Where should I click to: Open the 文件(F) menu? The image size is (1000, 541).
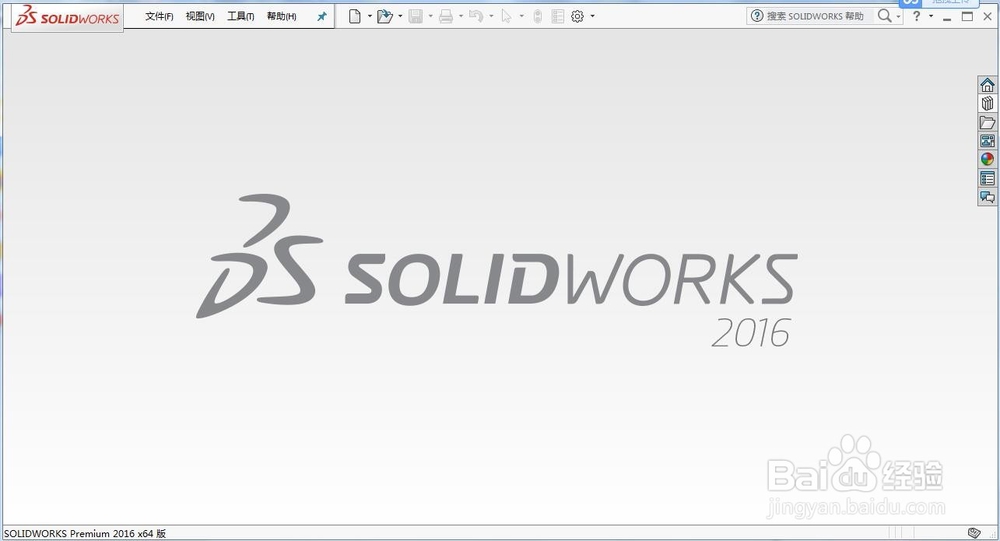[159, 17]
